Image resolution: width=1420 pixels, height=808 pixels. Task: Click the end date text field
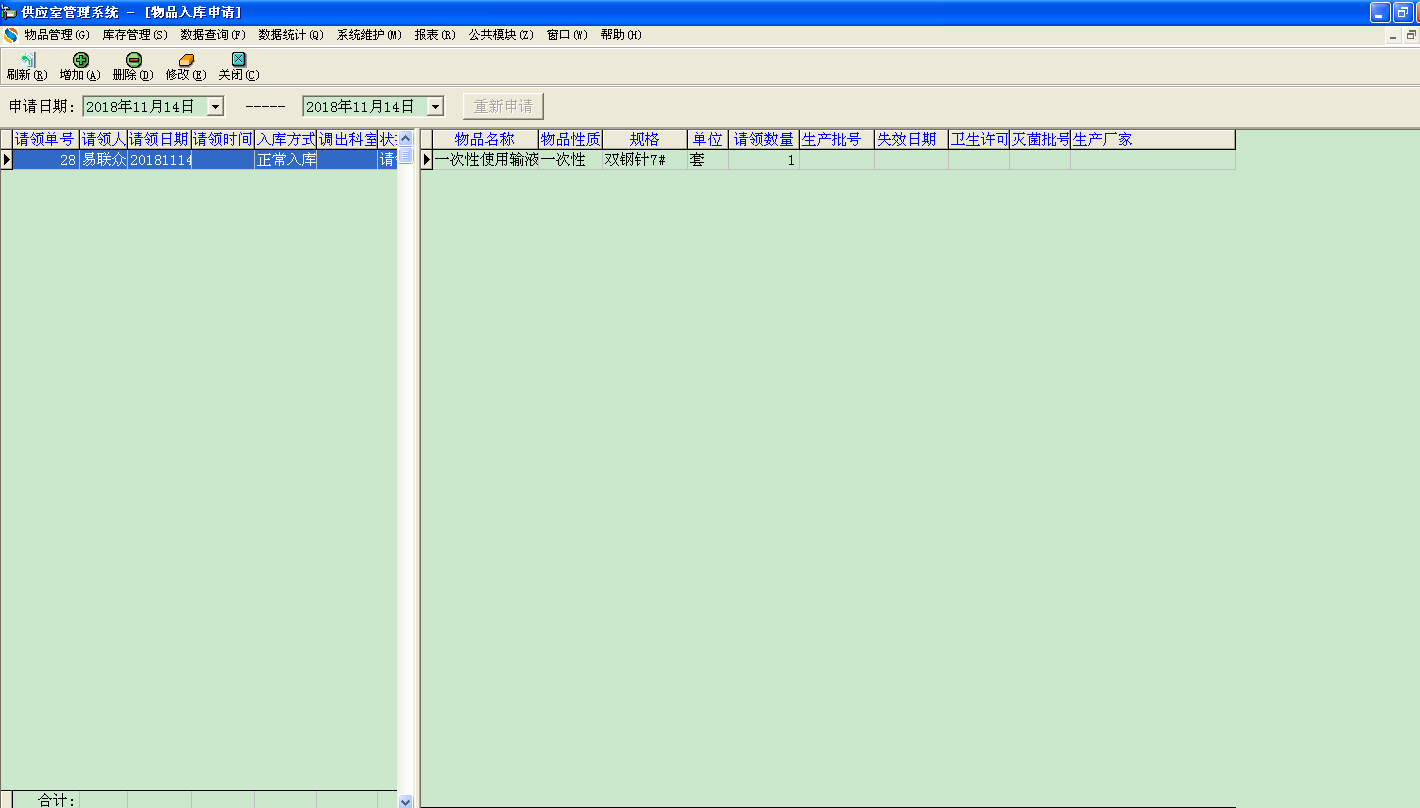365,106
